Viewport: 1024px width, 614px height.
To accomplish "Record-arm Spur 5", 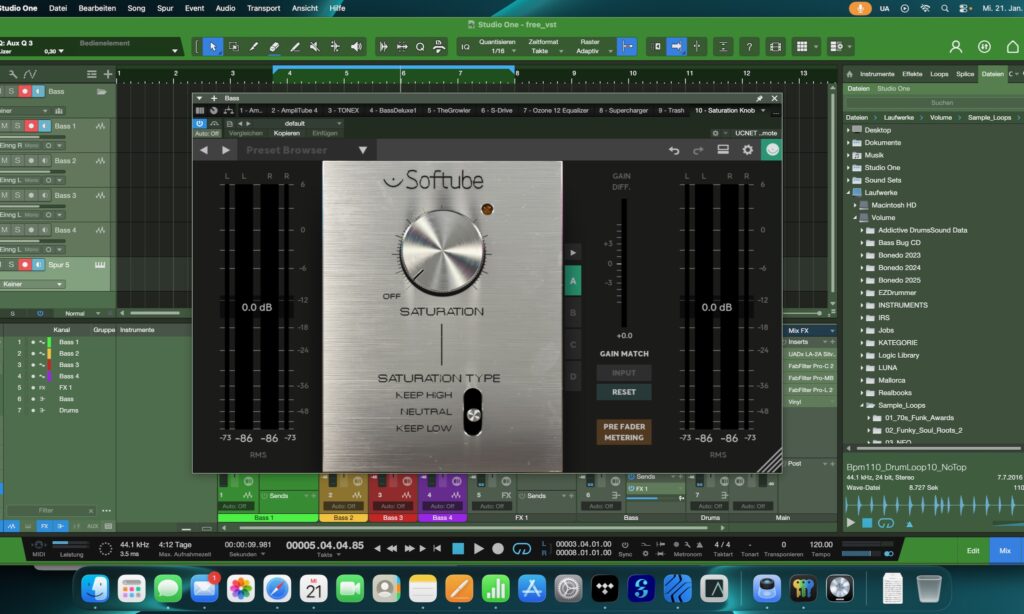I will (25, 264).
